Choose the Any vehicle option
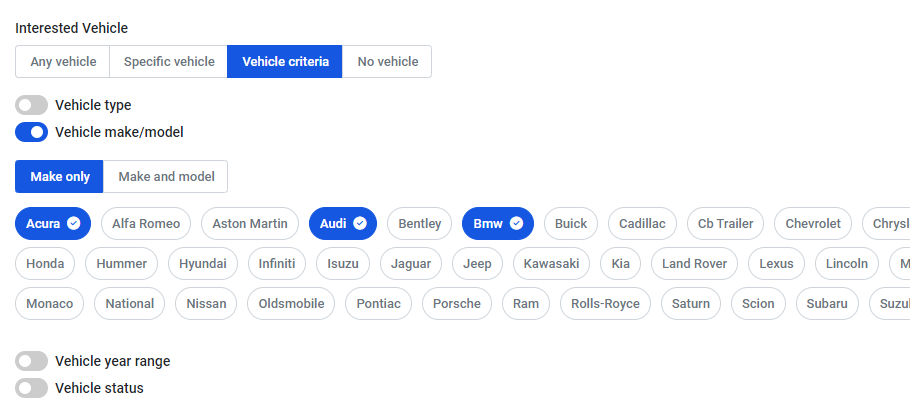Viewport: 910px width, 416px height. (63, 62)
